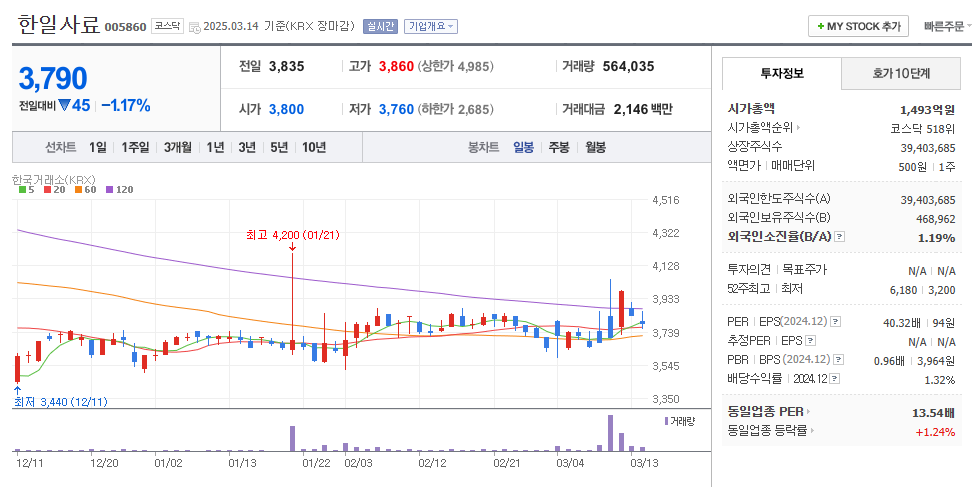This screenshot has height=487, width=979.
Task: Click the 저가 value 3,760
Action: tap(396, 109)
